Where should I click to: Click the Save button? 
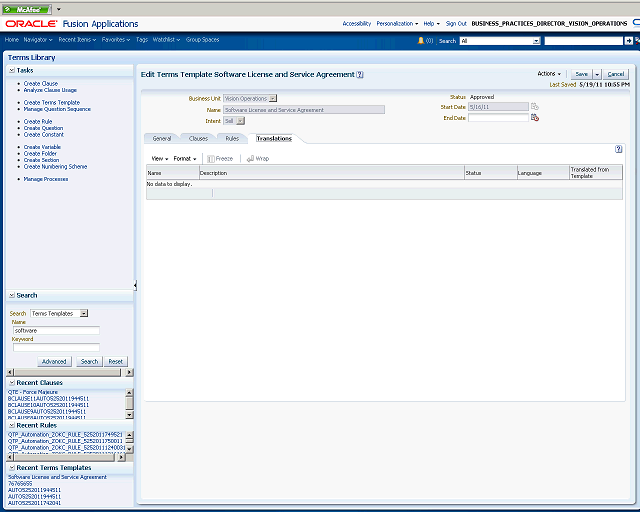coord(582,74)
